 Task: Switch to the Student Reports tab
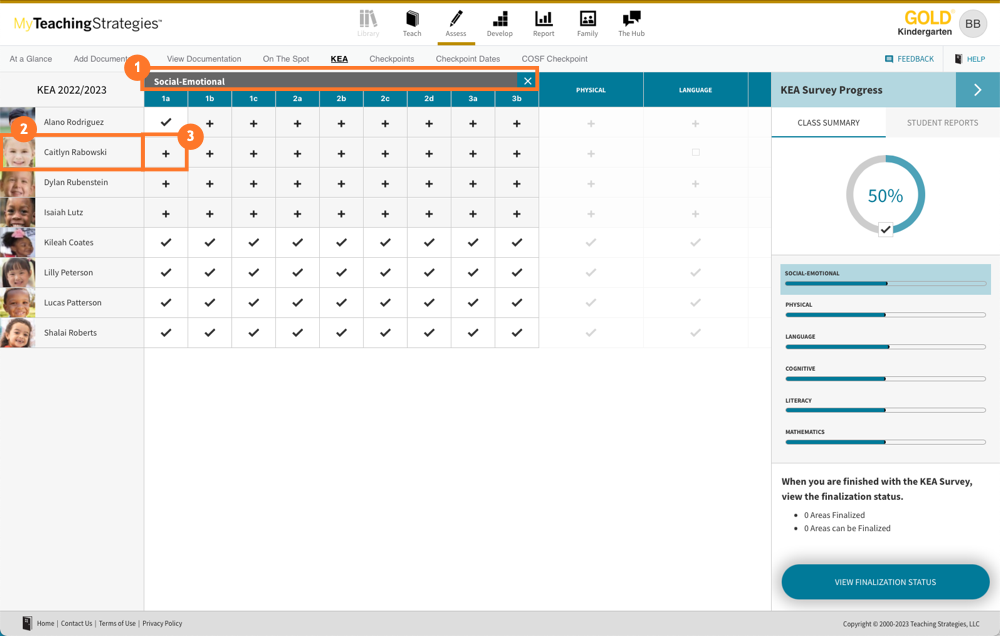click(x=942, y=123)
